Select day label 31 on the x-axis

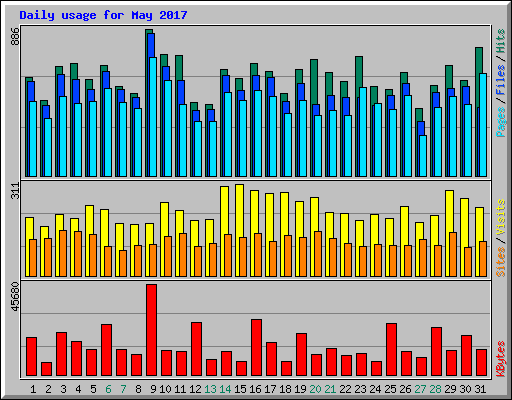point(480,389)
